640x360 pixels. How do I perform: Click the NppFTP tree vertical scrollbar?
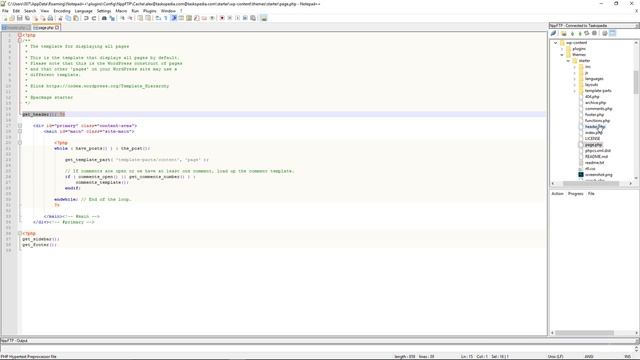(636, 110)
